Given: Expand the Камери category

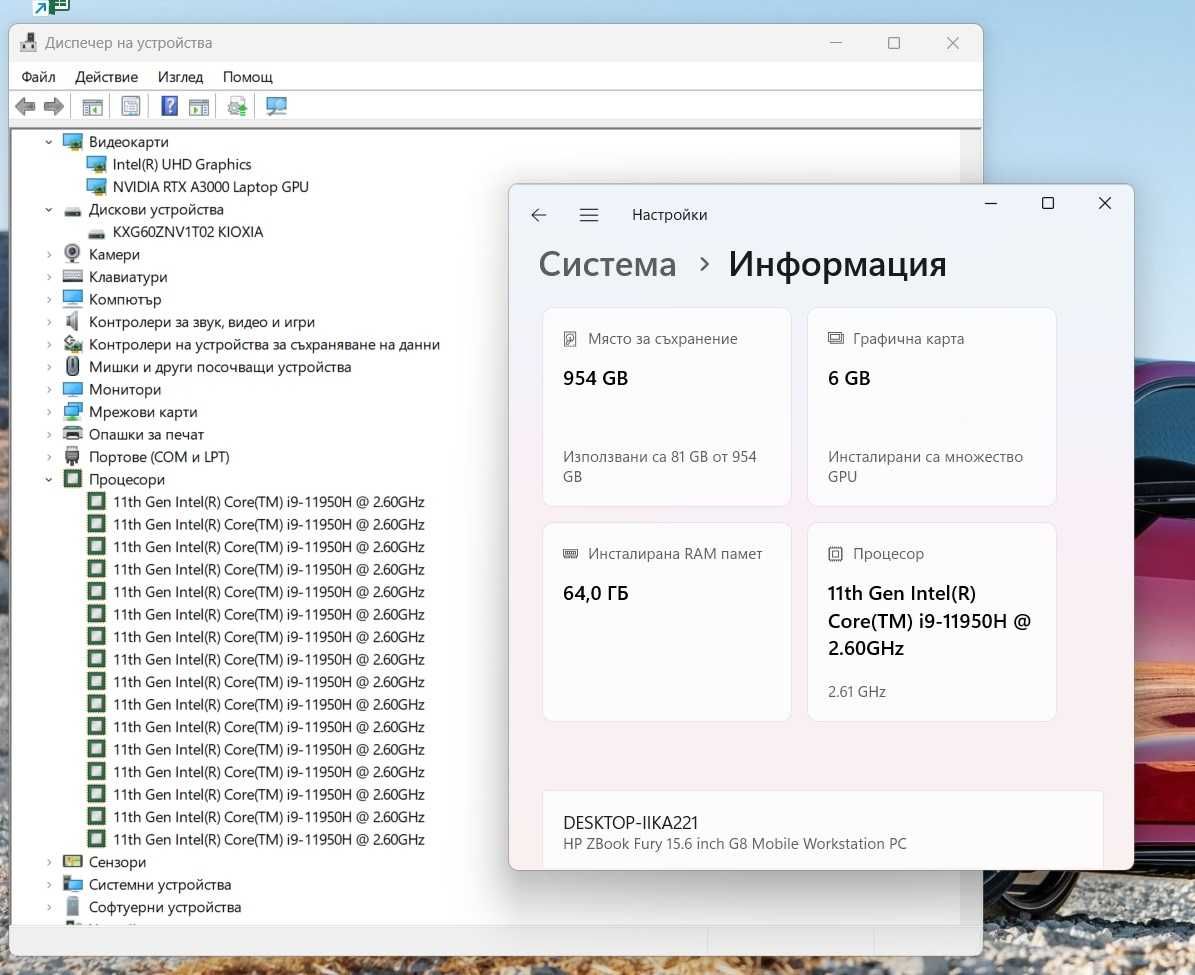Looking at the screenshot, I should coord(49,255).
